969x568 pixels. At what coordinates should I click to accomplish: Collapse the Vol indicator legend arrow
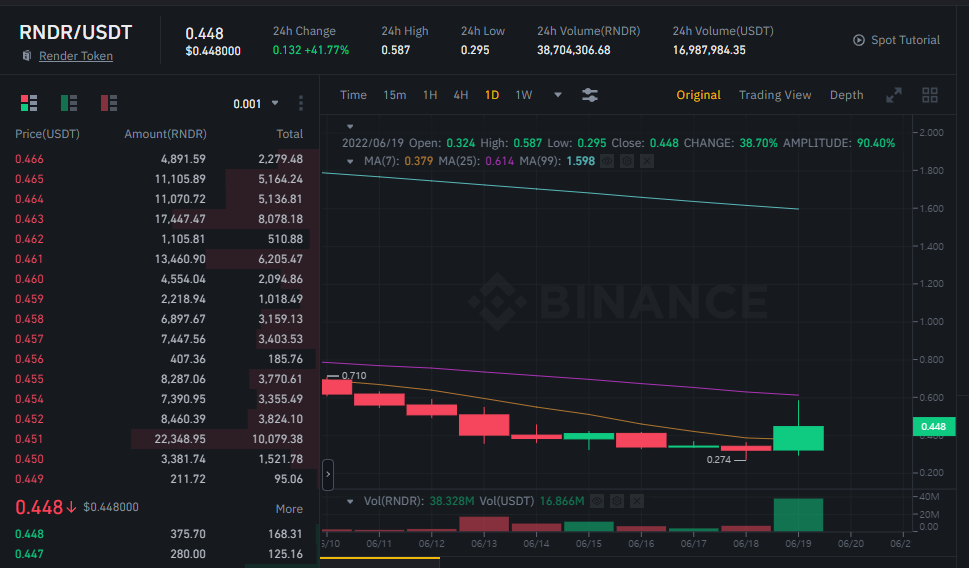[x=350, y=501]
